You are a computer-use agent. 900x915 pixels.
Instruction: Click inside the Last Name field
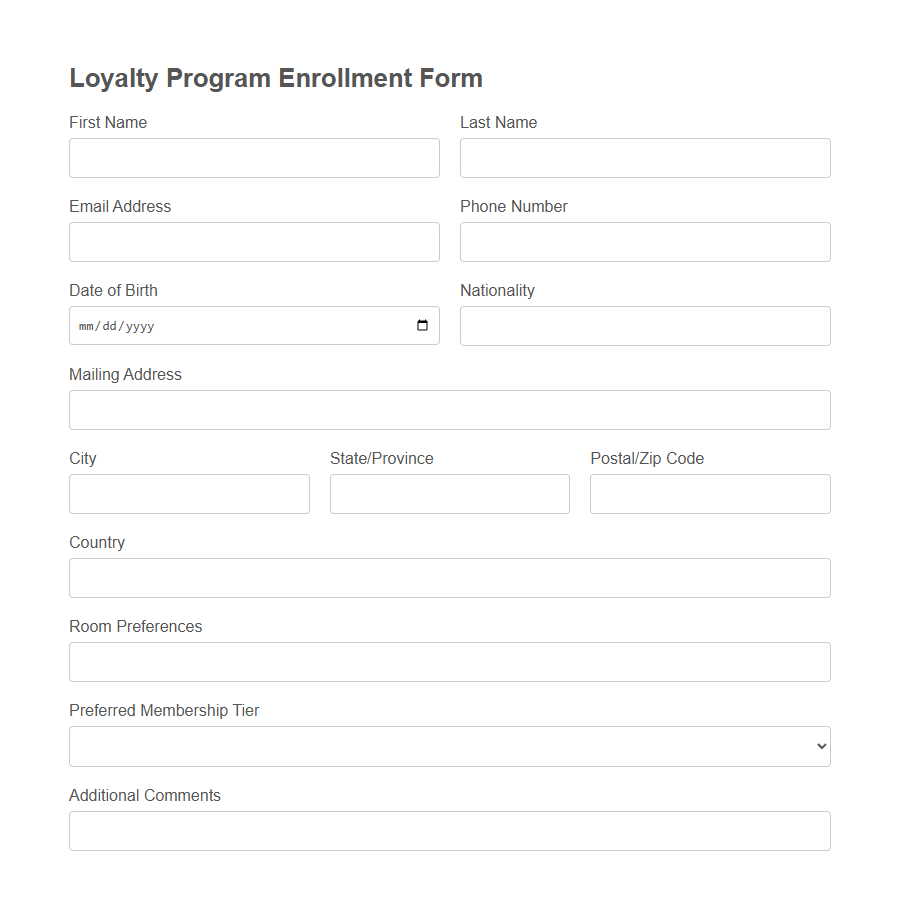click(645, 158)
